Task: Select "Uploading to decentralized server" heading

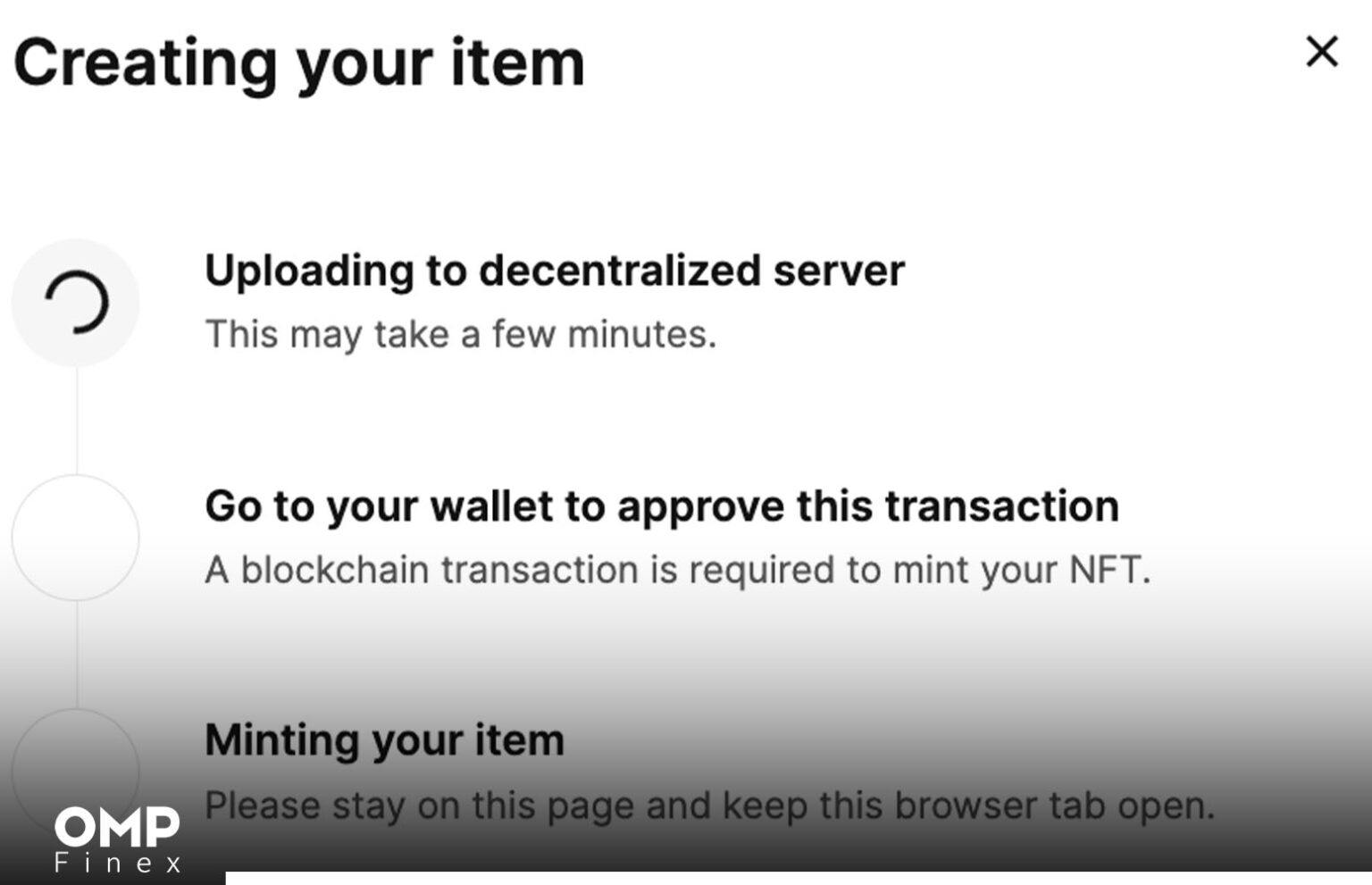Action: click(554, 271)
